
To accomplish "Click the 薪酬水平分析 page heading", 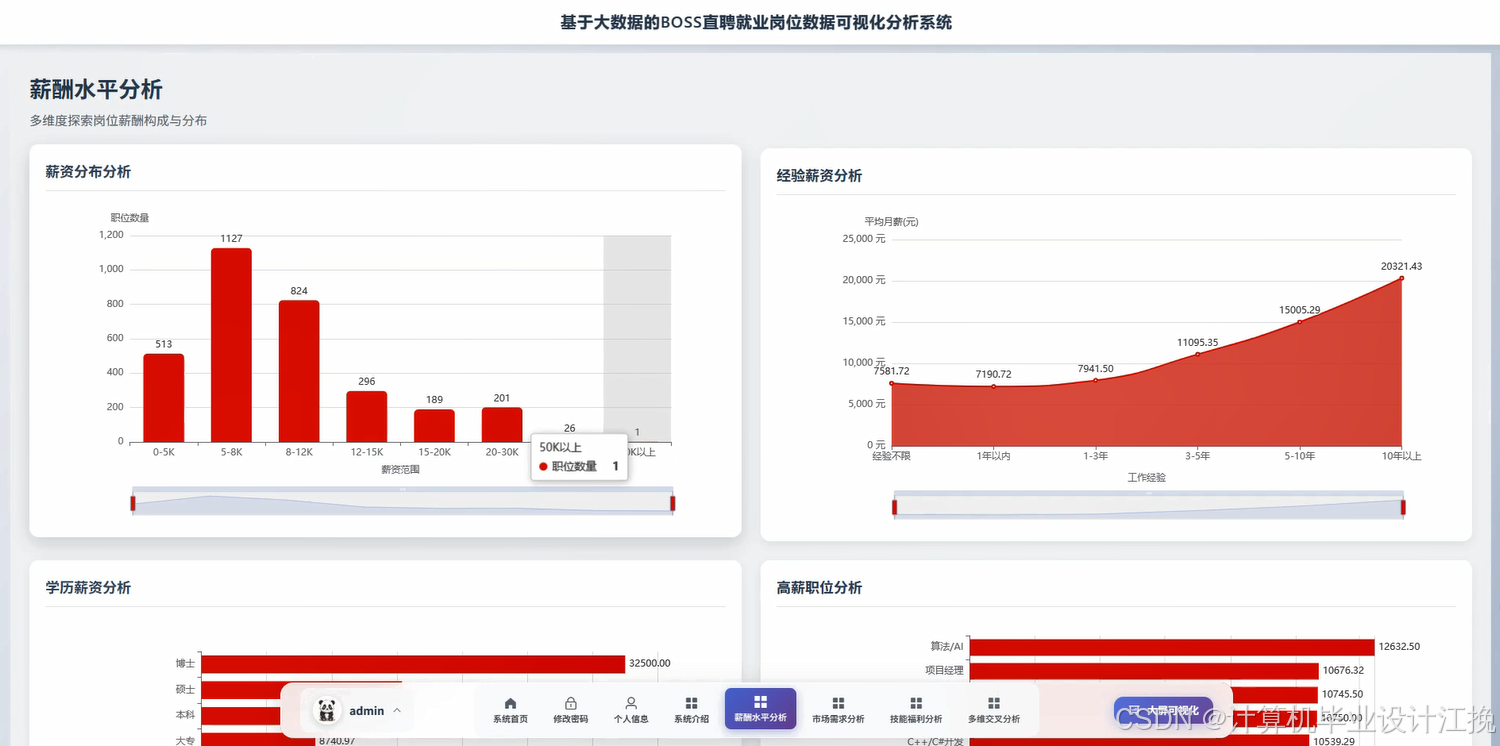I will pos(96,90).
